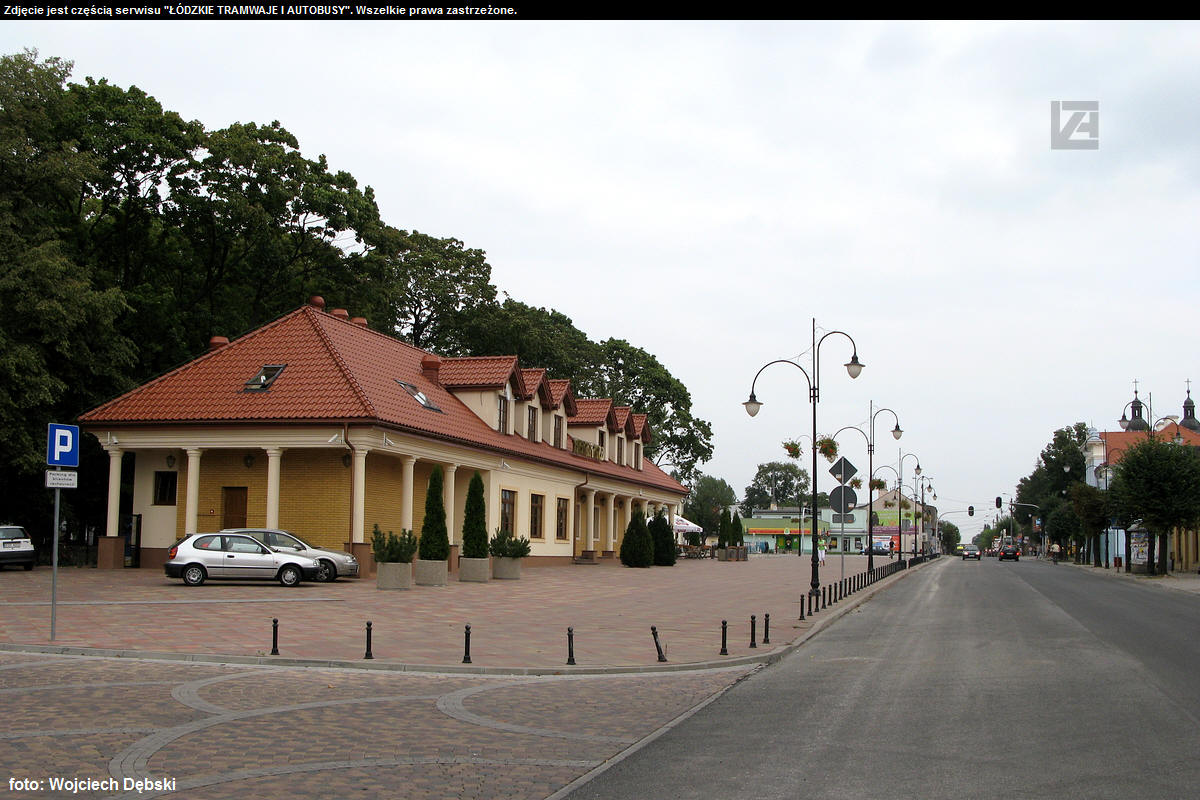Click the white notice plate under parking sign
This screenshot has width=1200, height=800.
[x=61, y=479]
